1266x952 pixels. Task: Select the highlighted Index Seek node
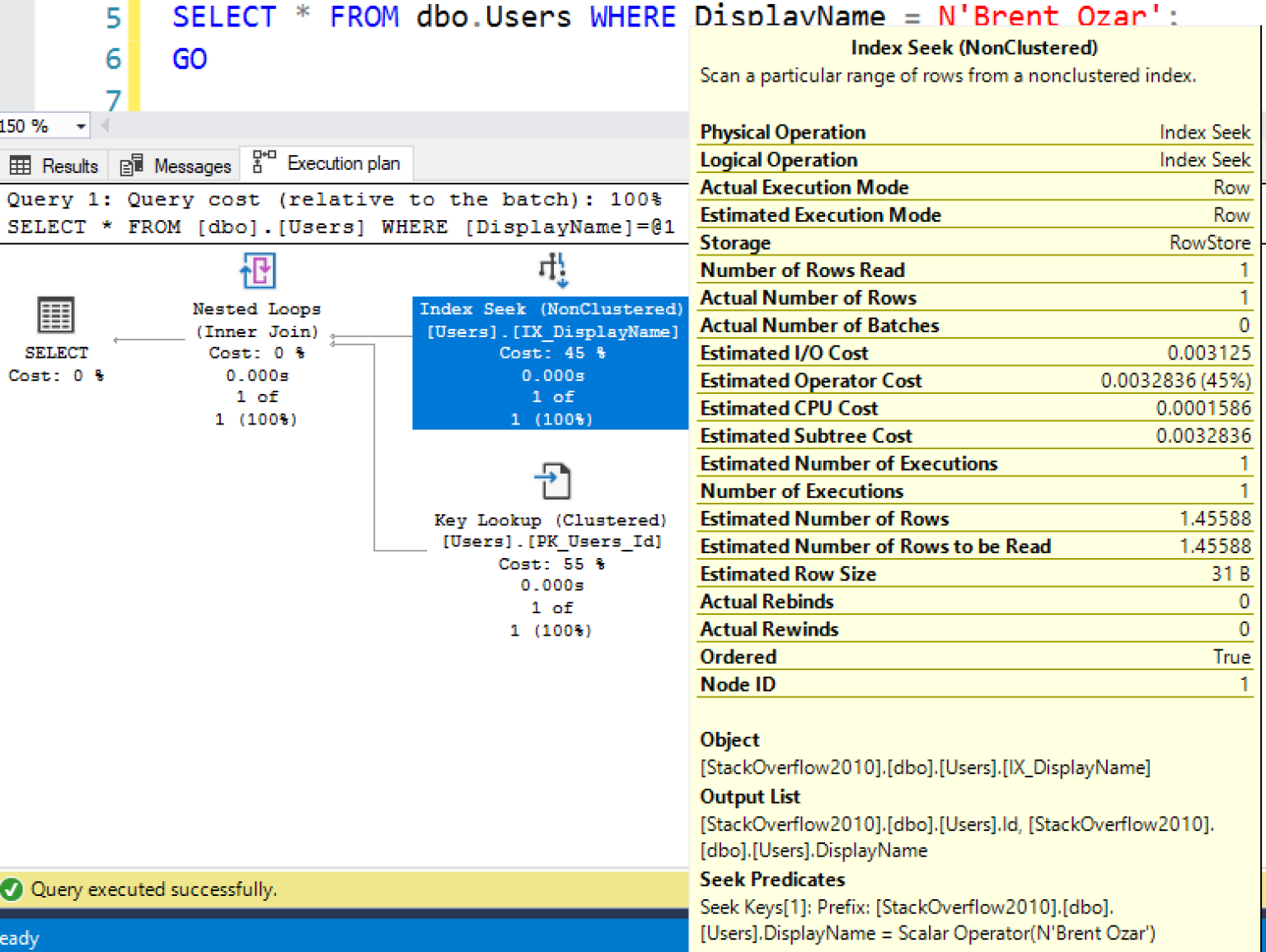click(551, 363)
